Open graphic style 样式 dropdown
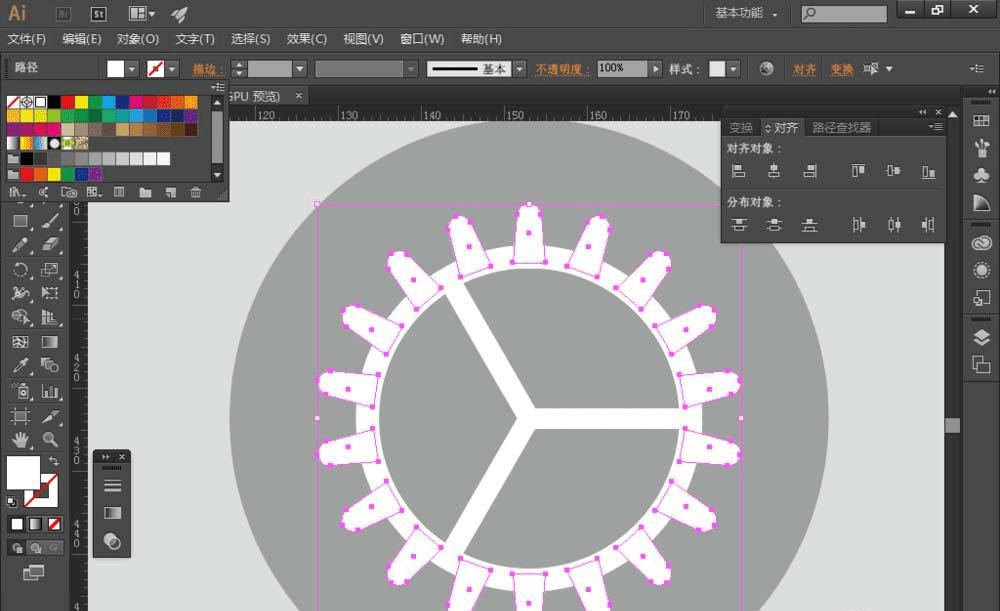The image size is (1000, 611). 733,69
